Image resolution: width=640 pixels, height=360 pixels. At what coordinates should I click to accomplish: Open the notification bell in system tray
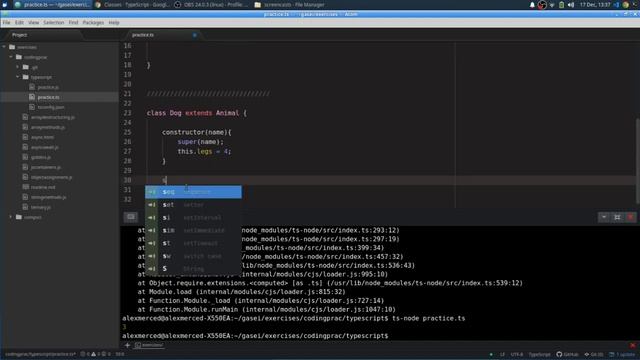point(532,5)
